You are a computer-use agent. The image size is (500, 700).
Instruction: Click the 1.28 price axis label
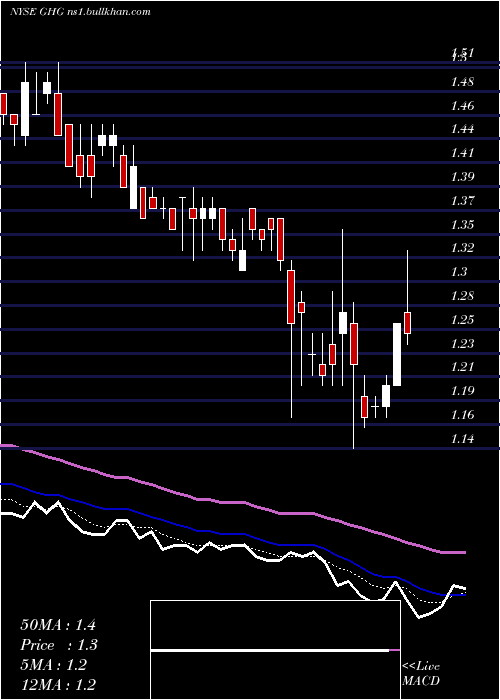(x=462, y=296)
